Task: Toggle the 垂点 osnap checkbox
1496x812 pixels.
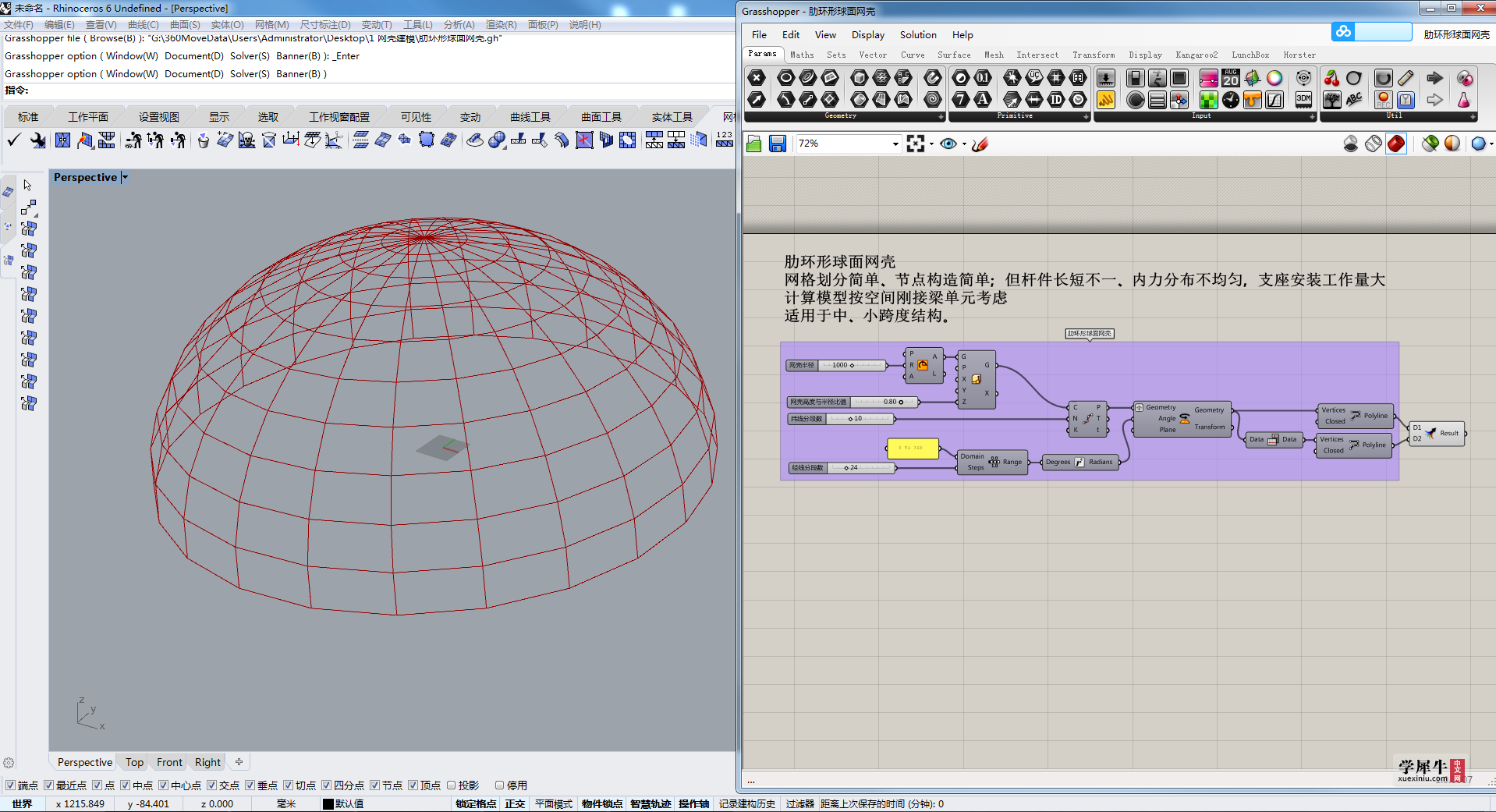Action: 250,785
